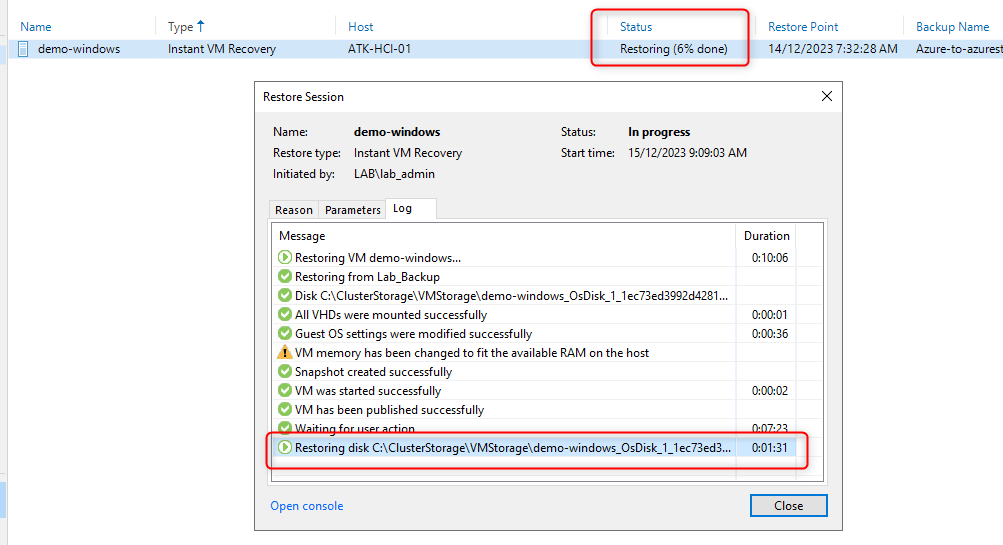This screenshot has width=1003, height=545.
Task: Open console link at dialog bottom
Action: 306,506
